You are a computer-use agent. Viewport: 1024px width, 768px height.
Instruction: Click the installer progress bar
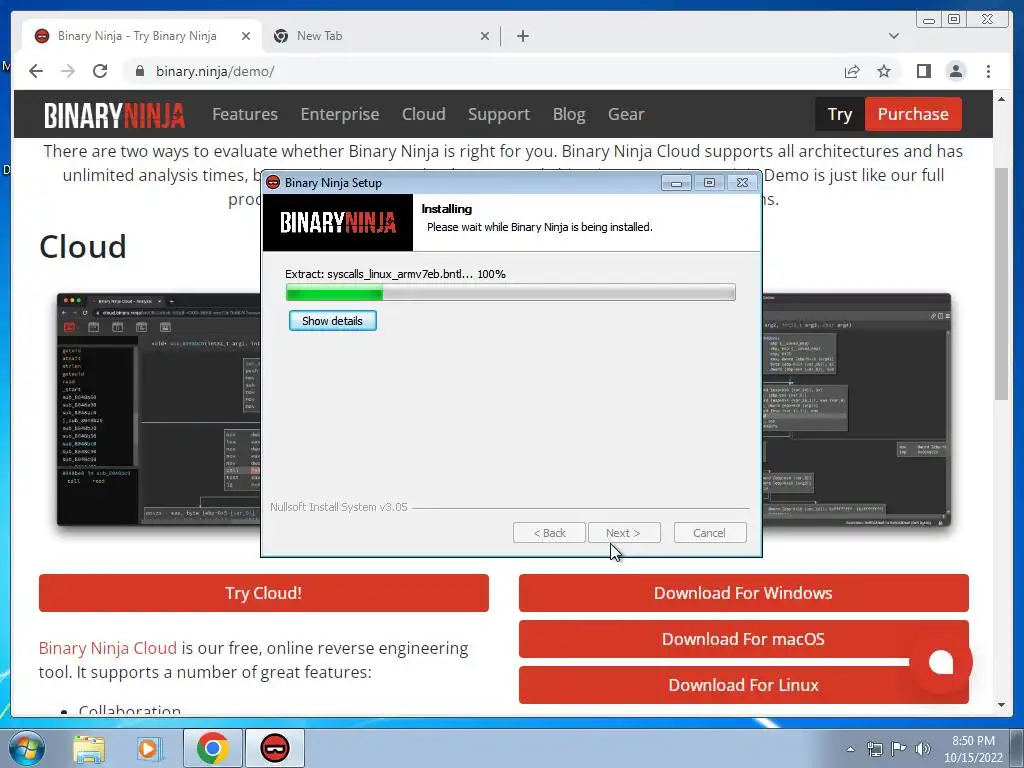tap(511, 292)
